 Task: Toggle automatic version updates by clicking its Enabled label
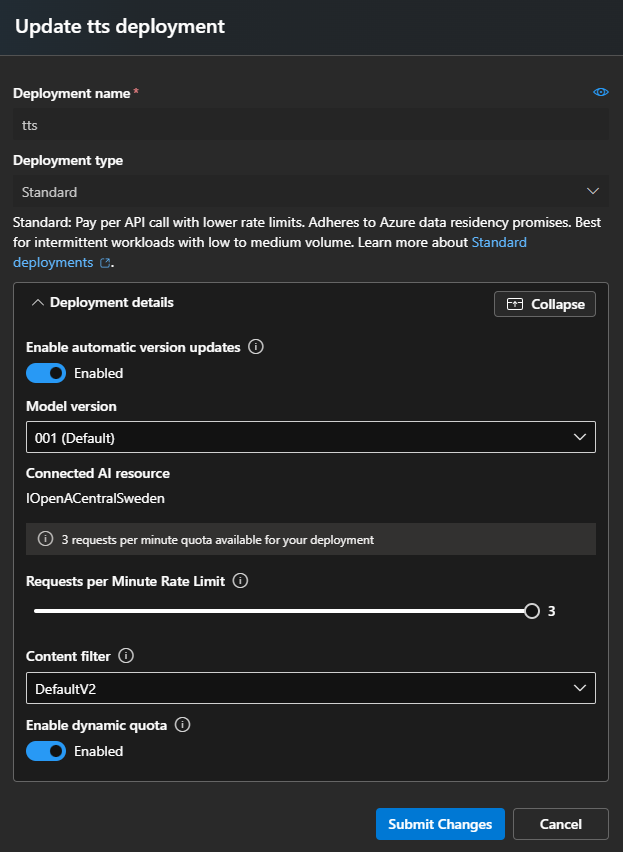99,372
